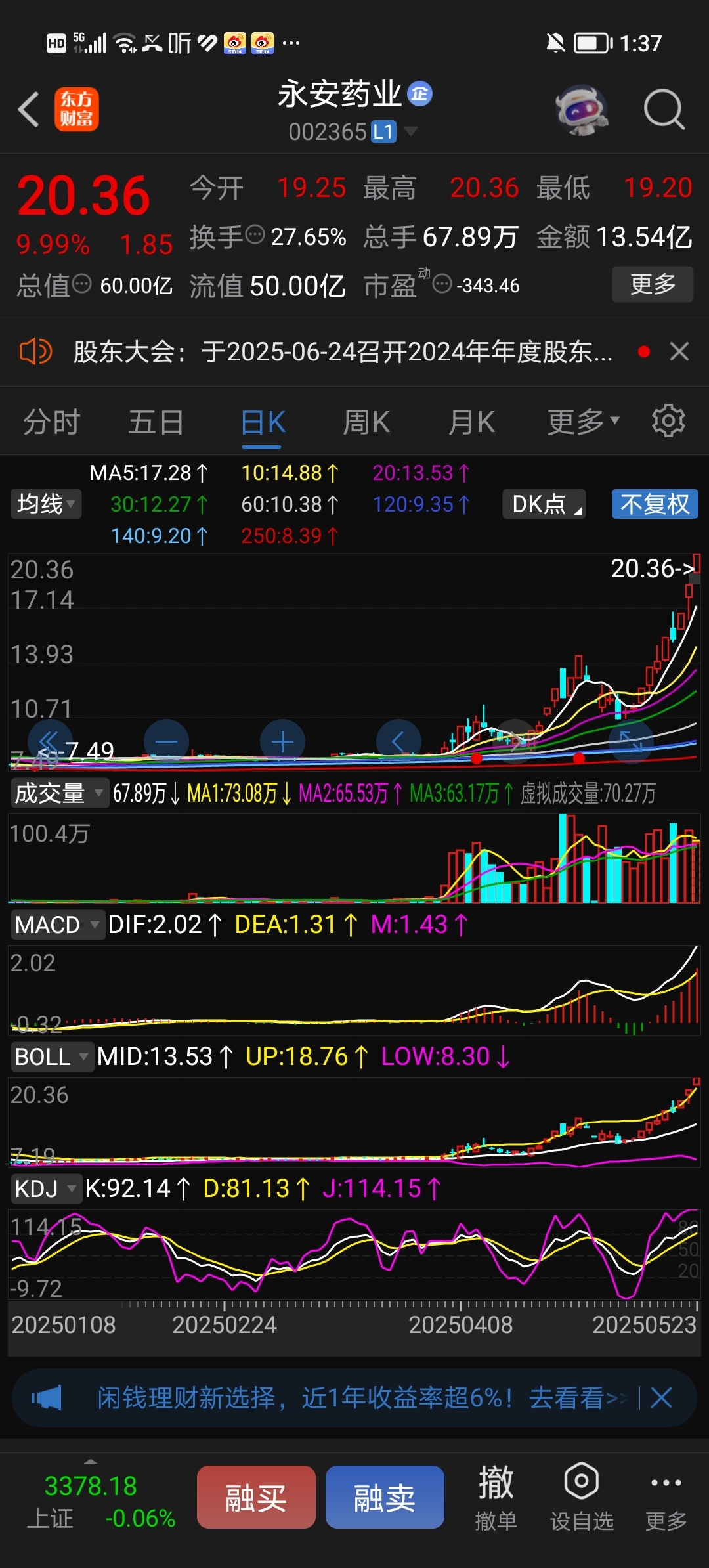Close the 闲钱理财 promo banner

[x=661, y=1398]
